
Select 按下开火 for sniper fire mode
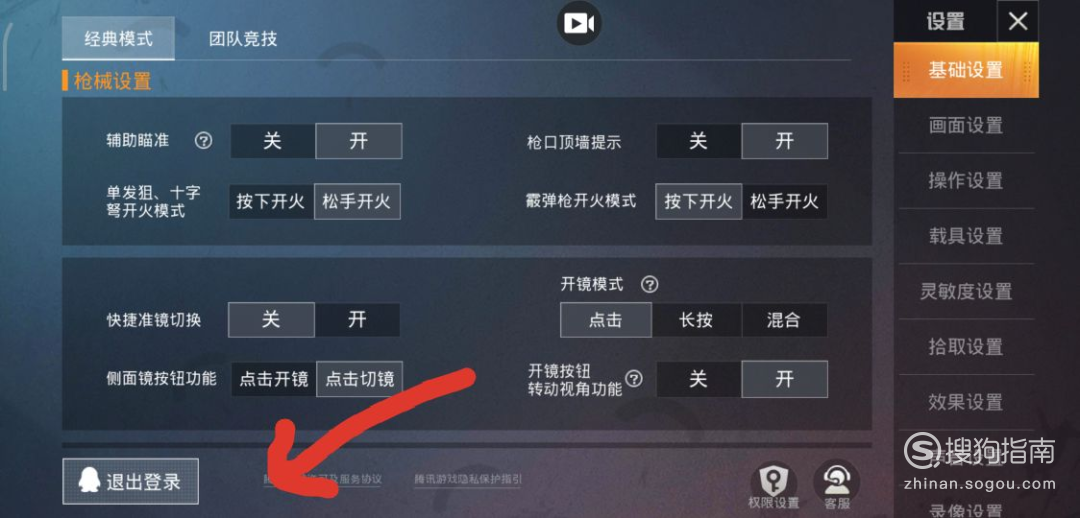(271, 202)
